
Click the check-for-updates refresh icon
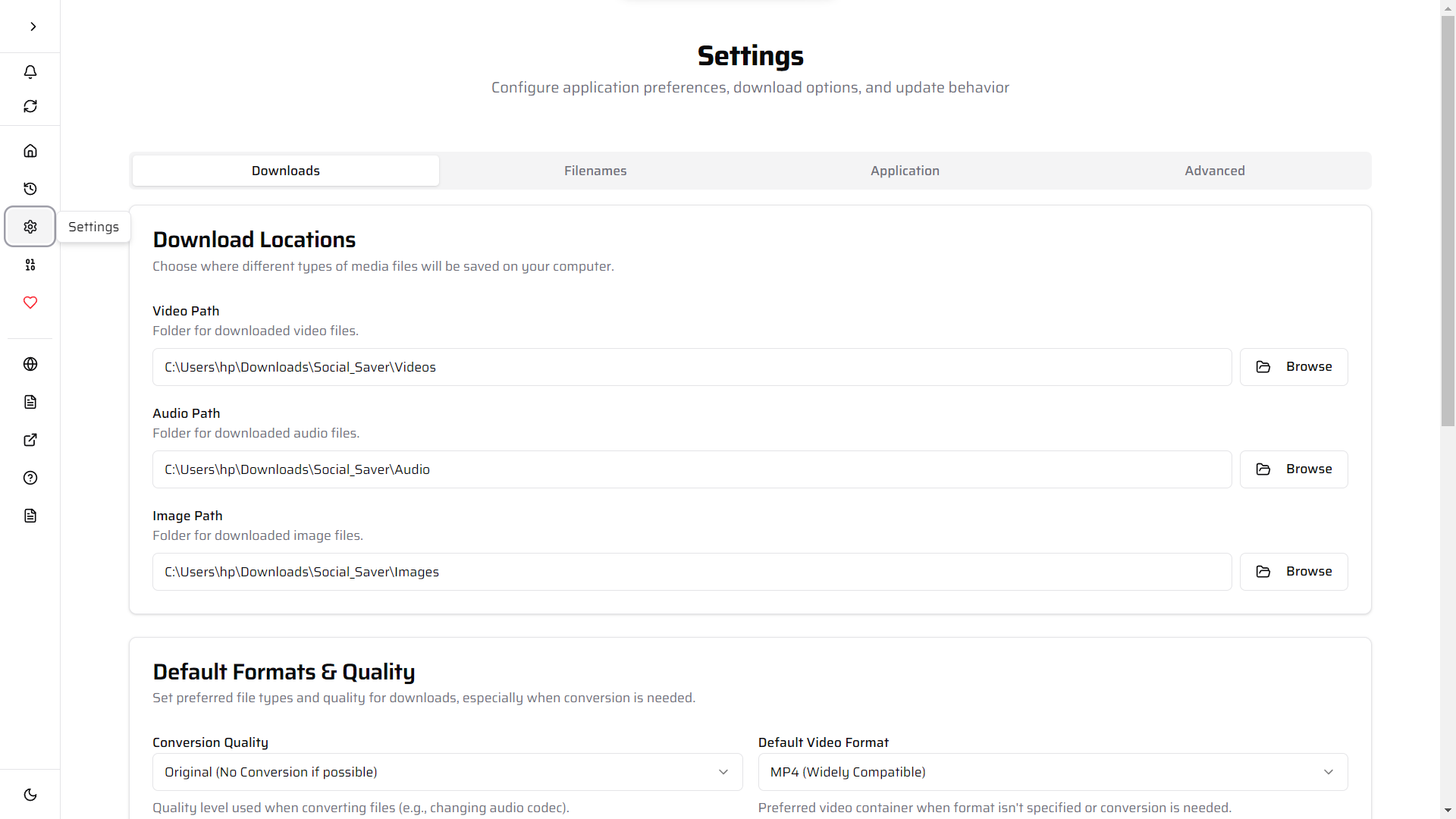click(30, 106)
